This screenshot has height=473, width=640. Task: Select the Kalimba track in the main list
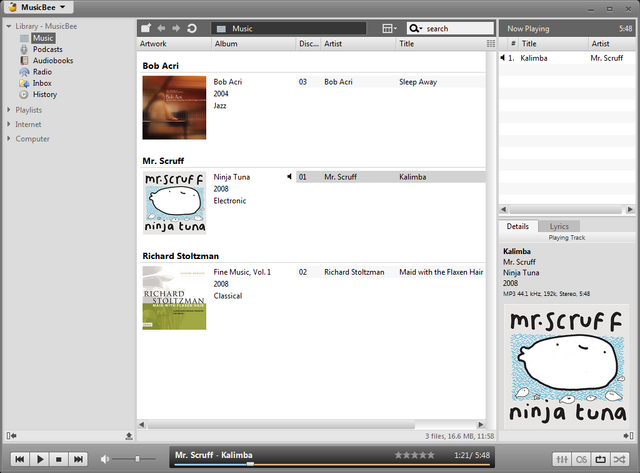point(391,177)
